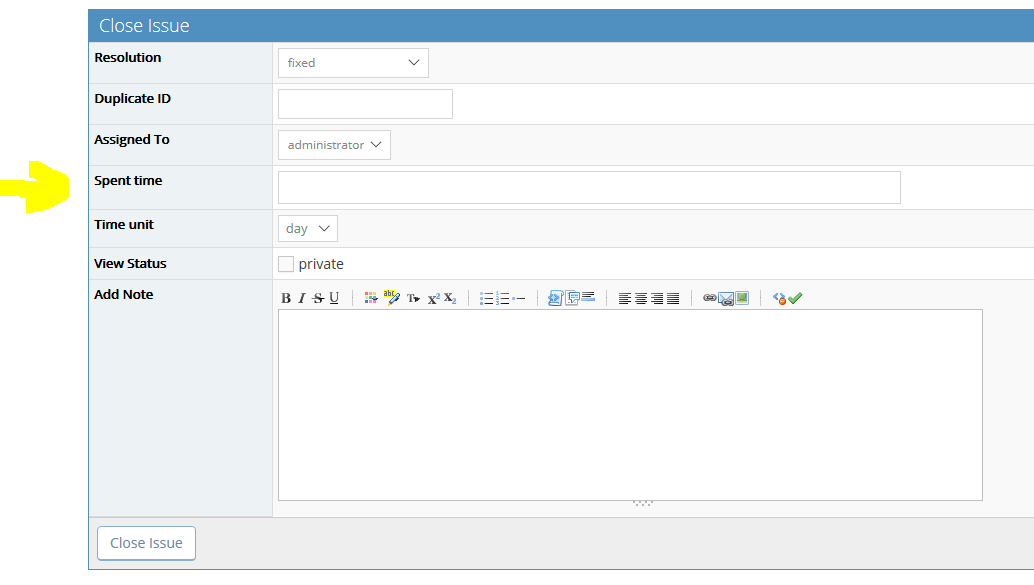
Task: Open the Time unit day dropdown
Action: coord(307,228)
